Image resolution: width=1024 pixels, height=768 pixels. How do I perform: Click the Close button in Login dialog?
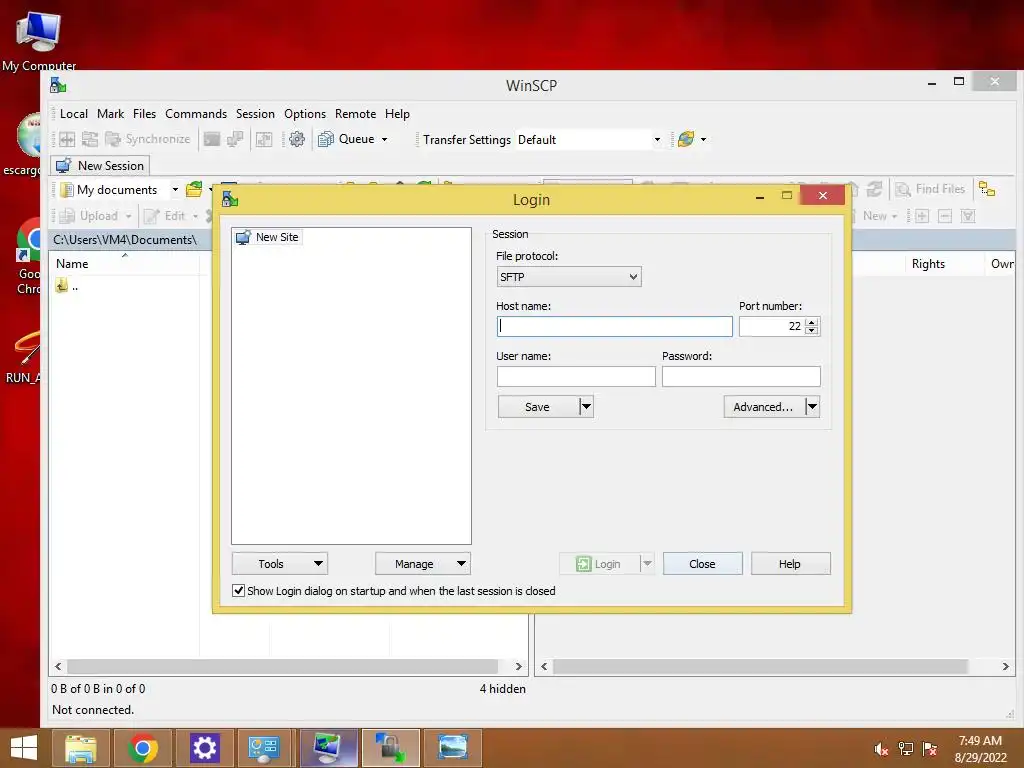coord(703,564)
